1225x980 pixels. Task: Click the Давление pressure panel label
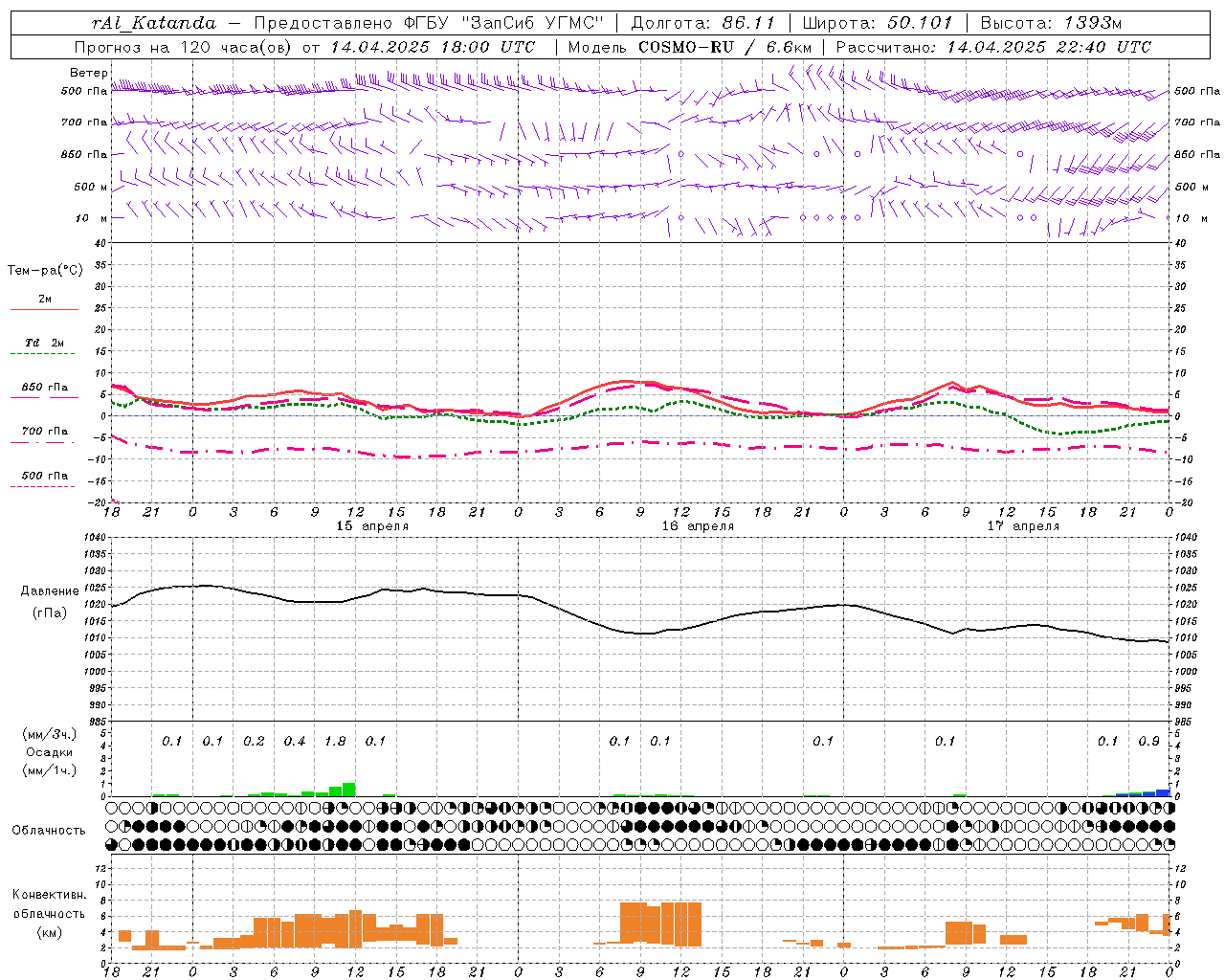click(50, 591)
